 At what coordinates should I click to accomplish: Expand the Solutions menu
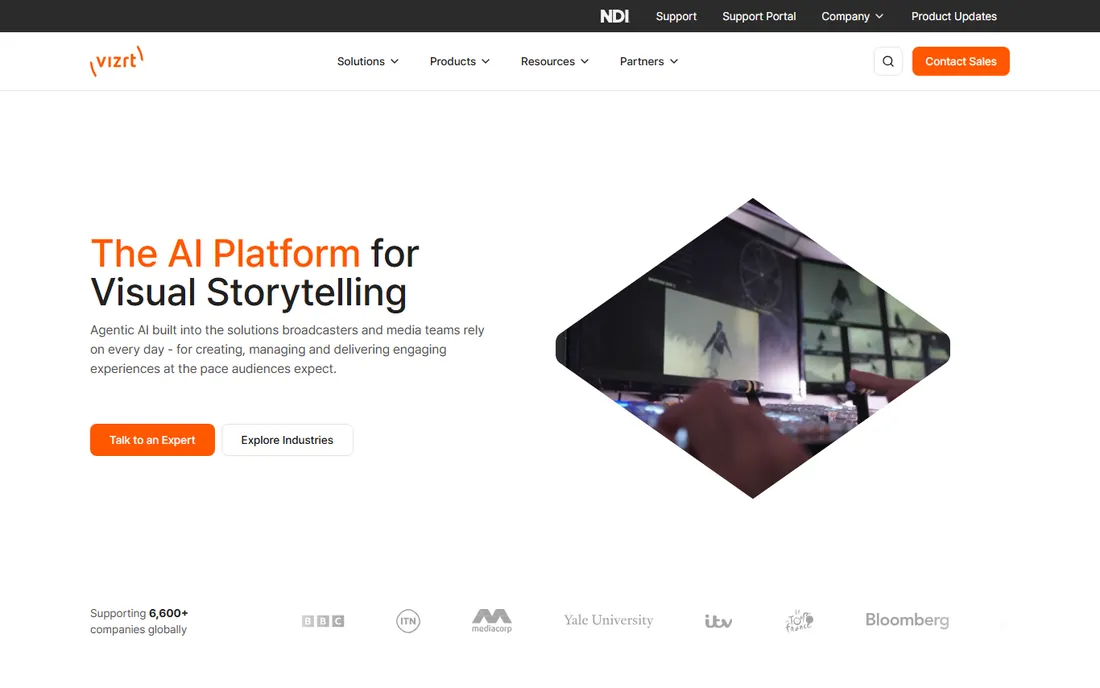368,61
